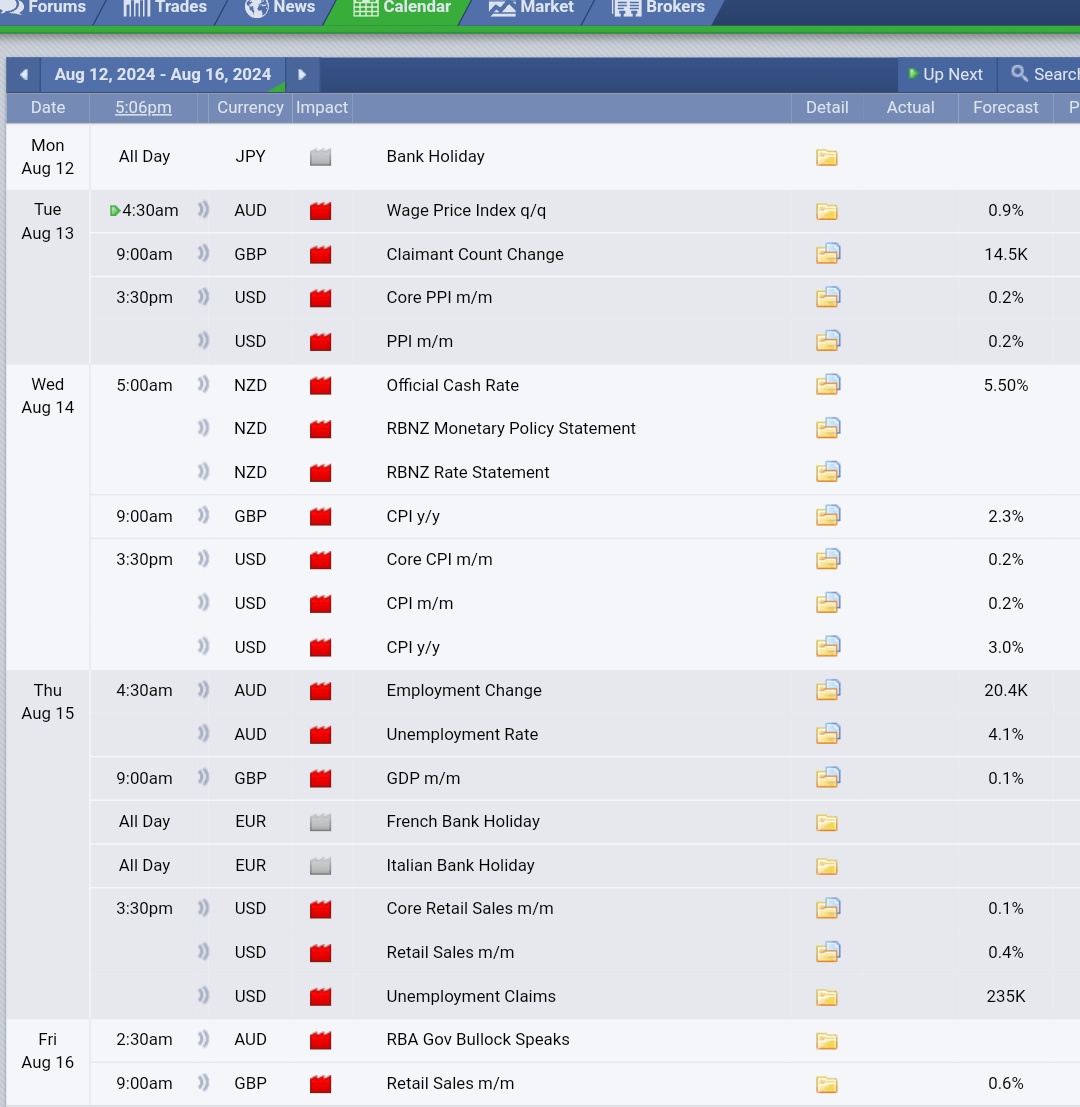The height and width of the screenshot is (1107, 1080).
Task: Toggle alert bell for Core CPI m/m
Action: [x=203, y=558]
